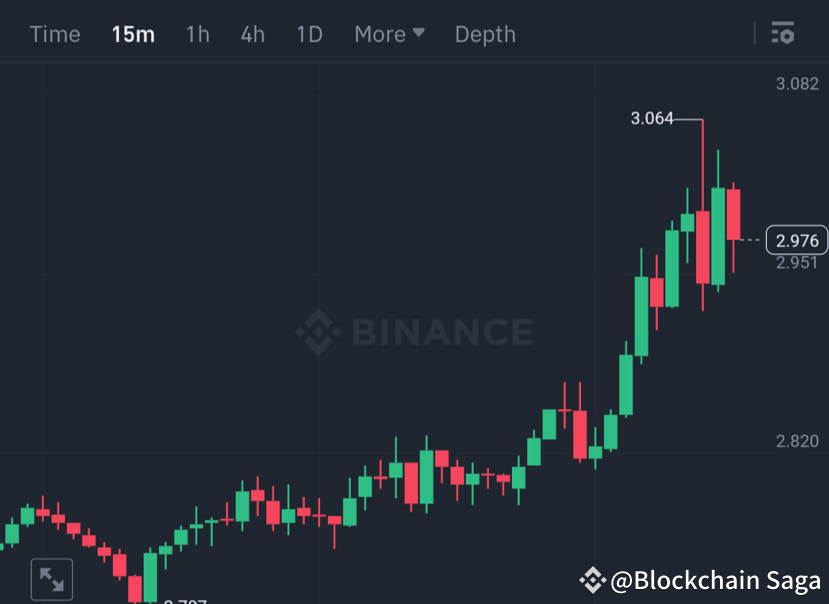Select the list-style indicator icon top right
The image size is (829, 604).
[x=783, y=34]
